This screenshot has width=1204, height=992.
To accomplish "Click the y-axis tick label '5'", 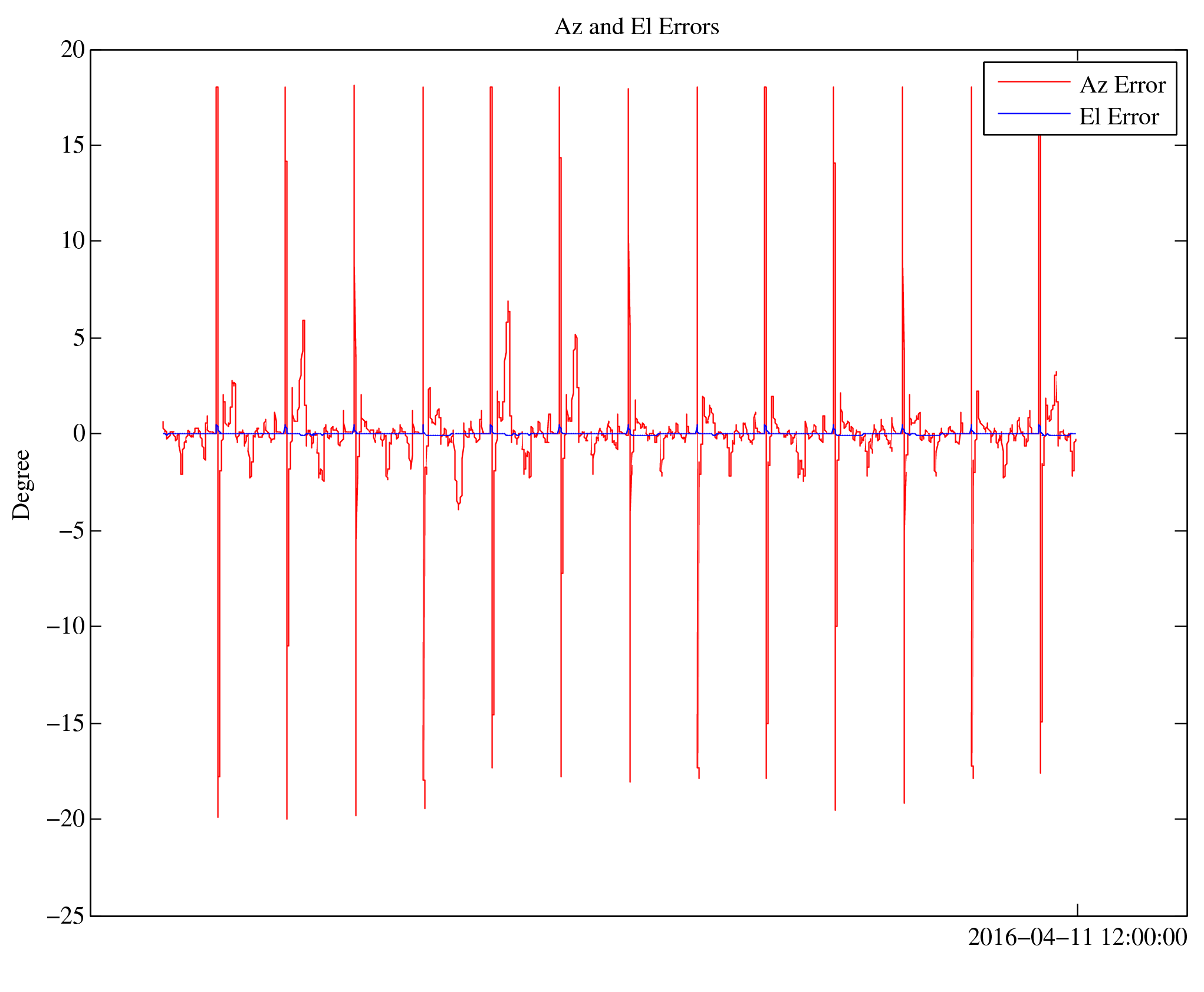I will [79, 338].
